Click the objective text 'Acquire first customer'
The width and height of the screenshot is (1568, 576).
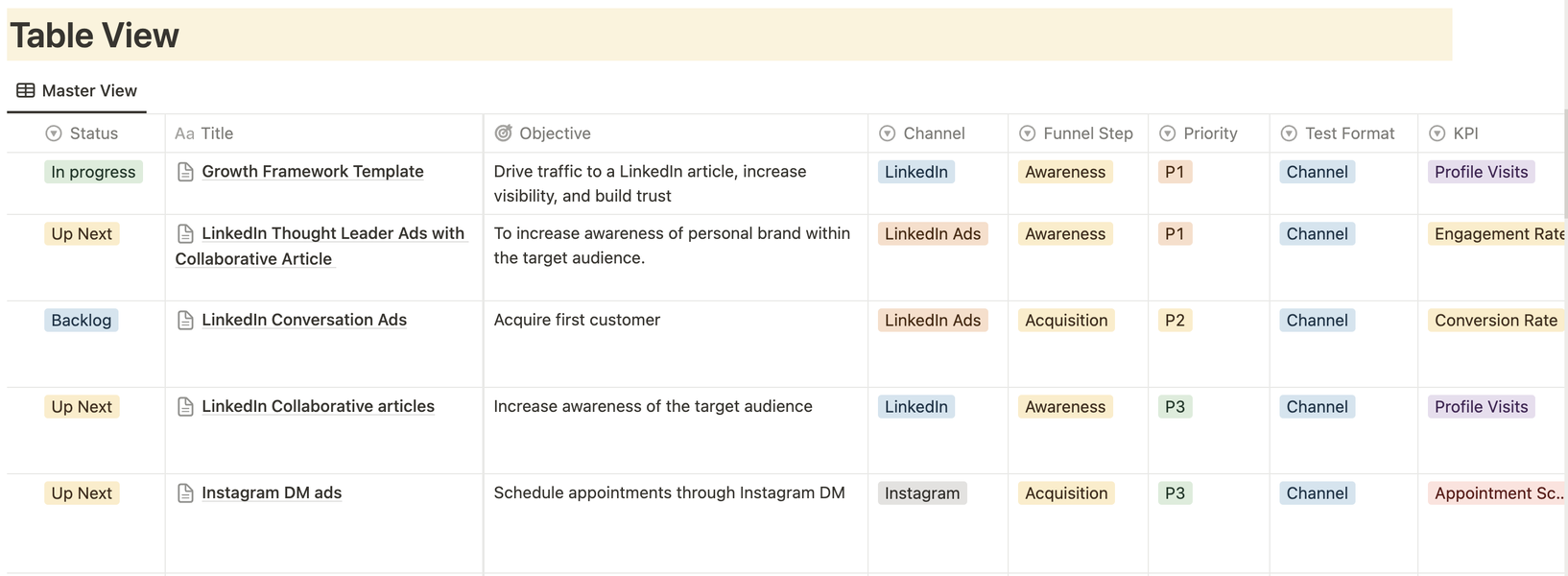point(577,320)
